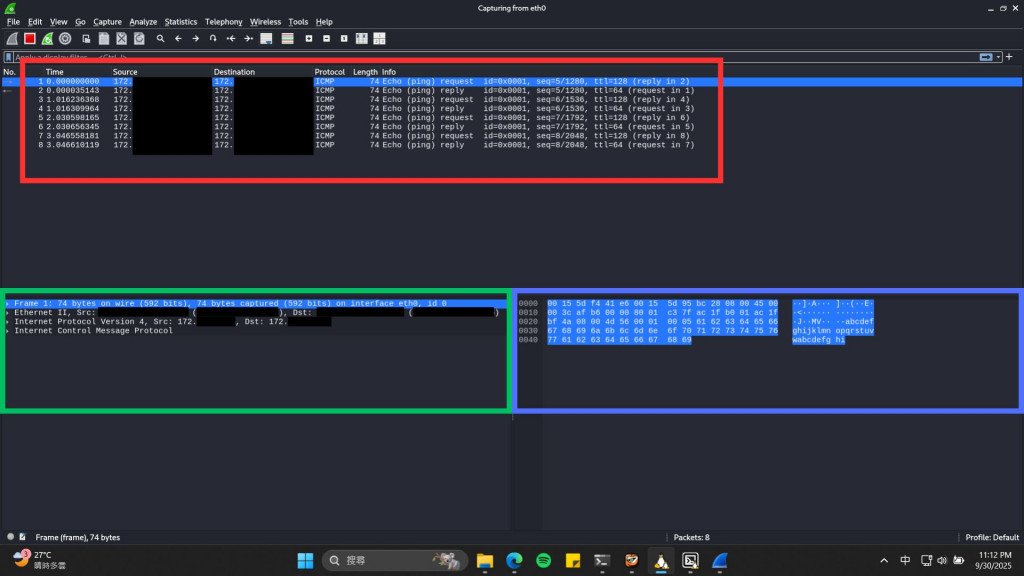Image resolution: width=1024 pixels, height=576 pixels.
Task: Open the Go menu
Action: tap(80, 22)
